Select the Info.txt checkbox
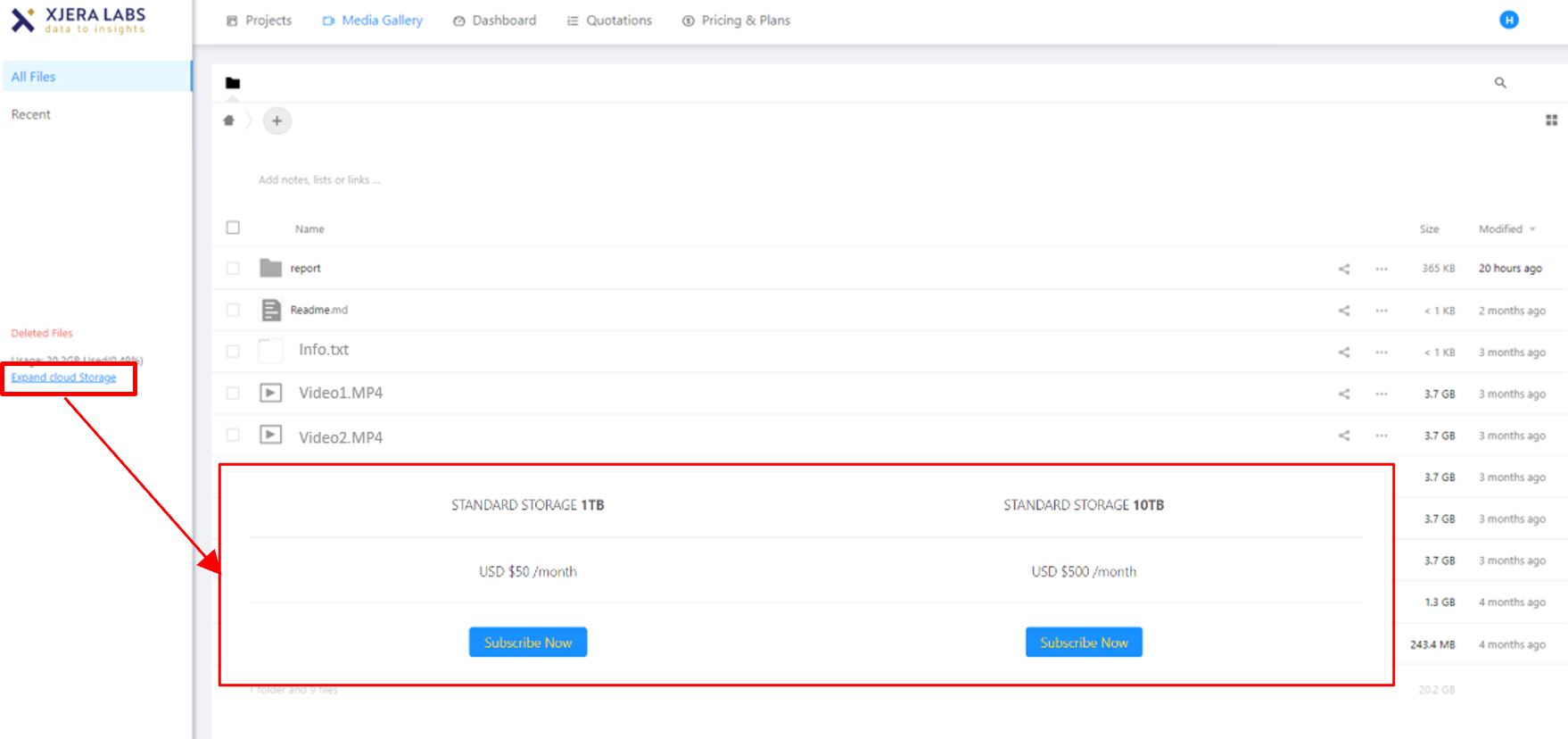This screenshot has width=1568, height=739. pos(233,352)
